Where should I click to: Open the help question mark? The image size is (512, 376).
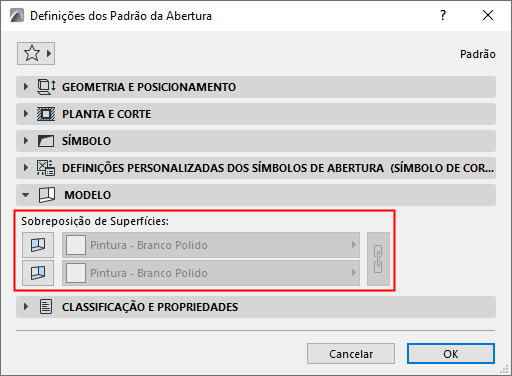click(x=443, y=15)
